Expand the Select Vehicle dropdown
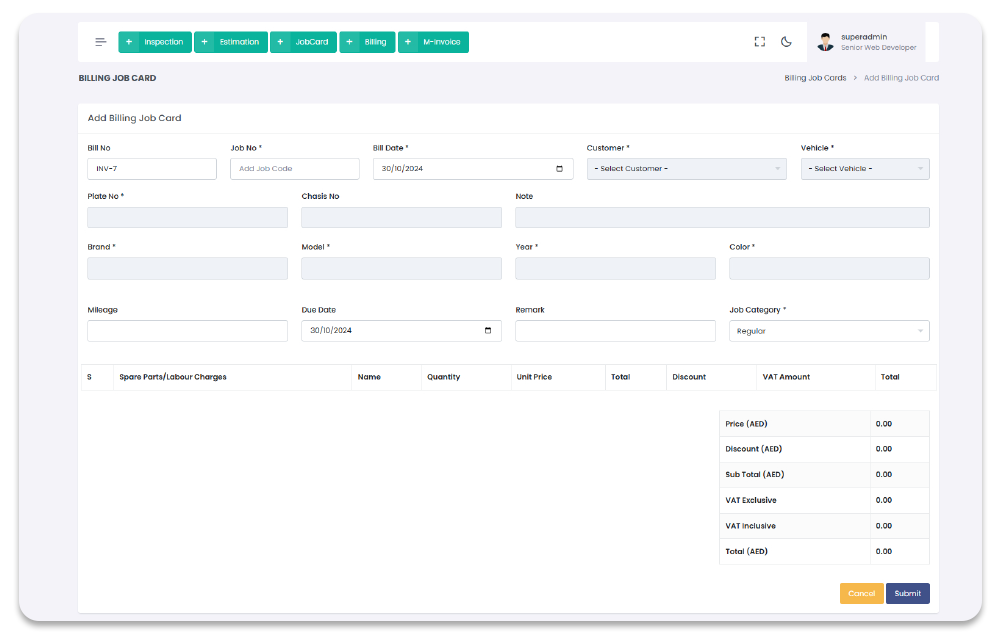Image resolution: width=1000 pixels, height=633 pixels. tap(864, 169)
